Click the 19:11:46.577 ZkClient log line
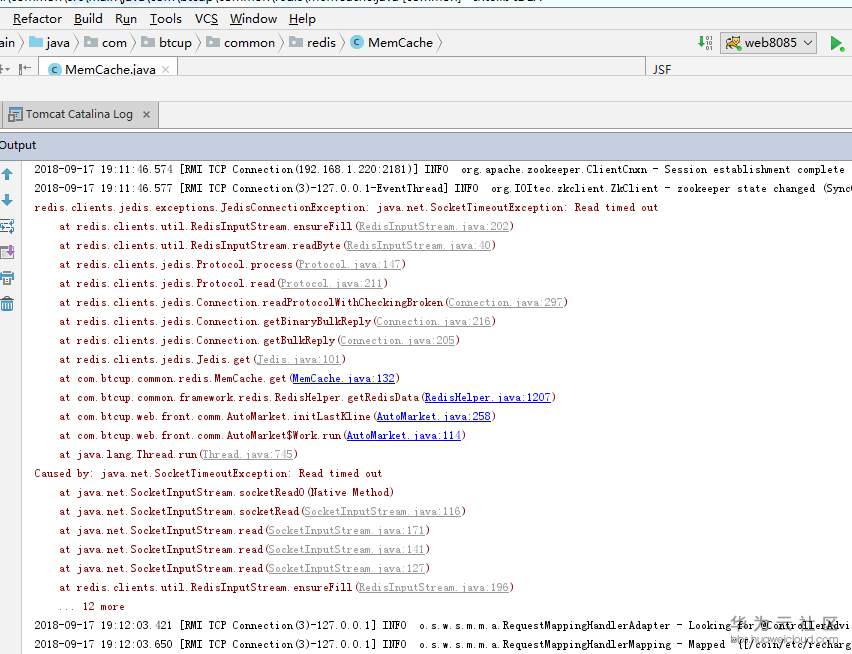This screenshot has width=852, height=654. (442, 188)
